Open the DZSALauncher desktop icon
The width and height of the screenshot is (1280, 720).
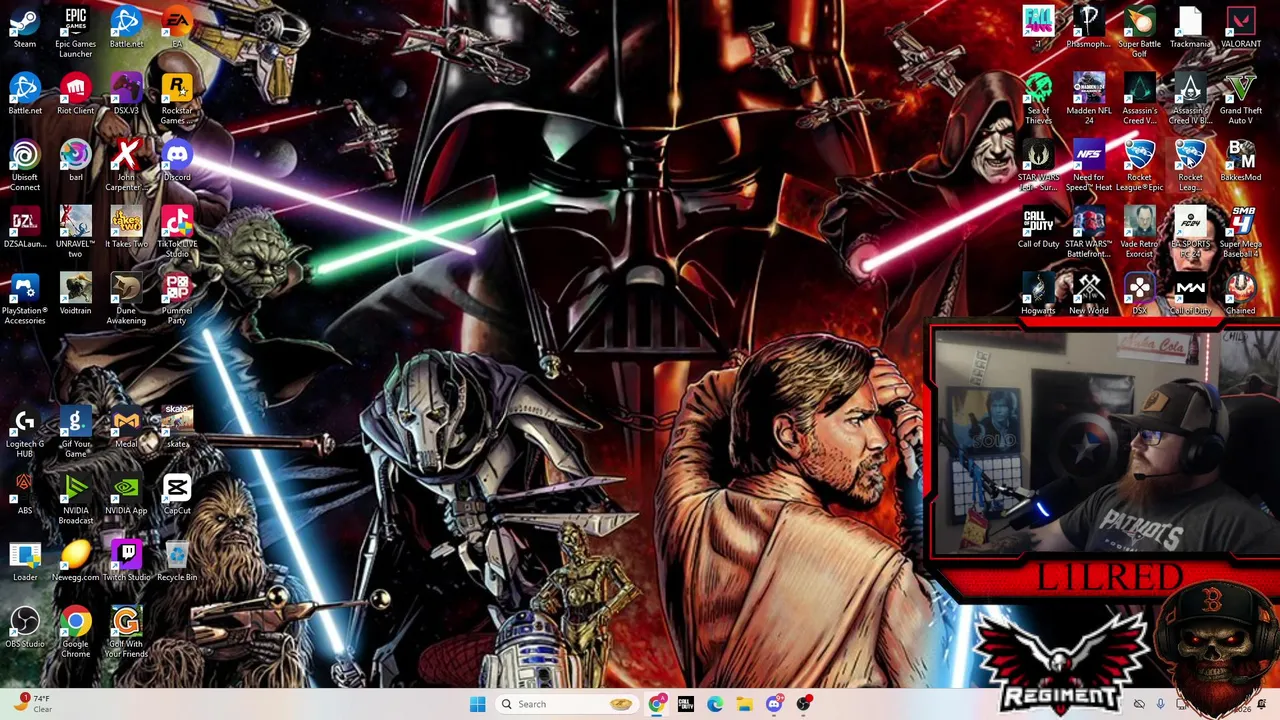(x=25, y=228)
